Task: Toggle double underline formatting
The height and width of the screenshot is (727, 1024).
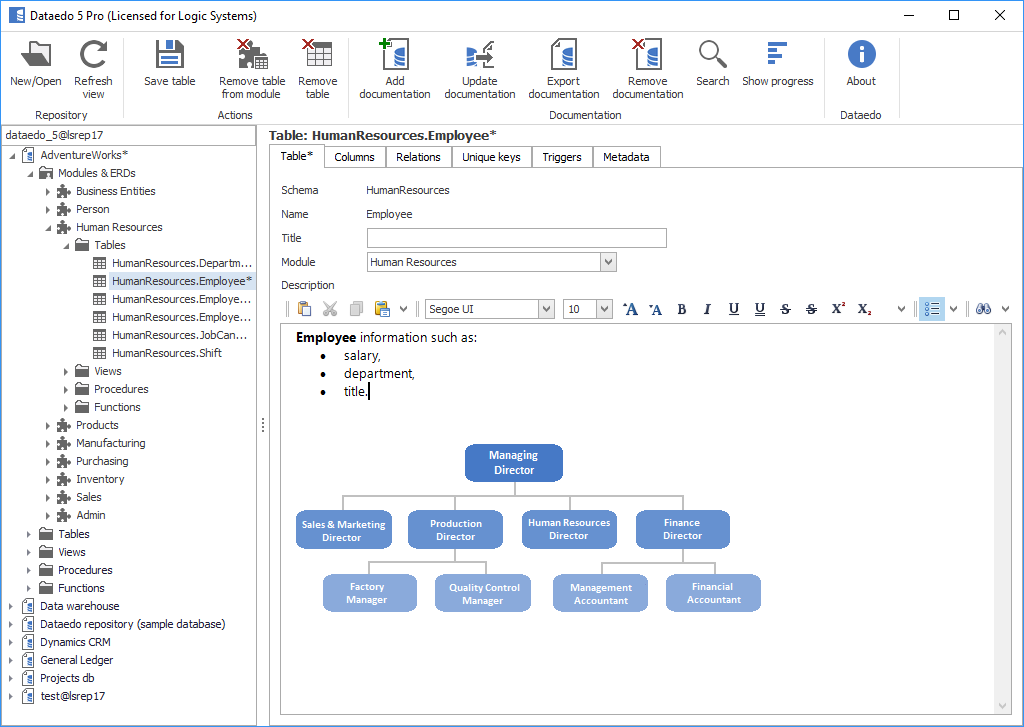Action: coord(760,309)
